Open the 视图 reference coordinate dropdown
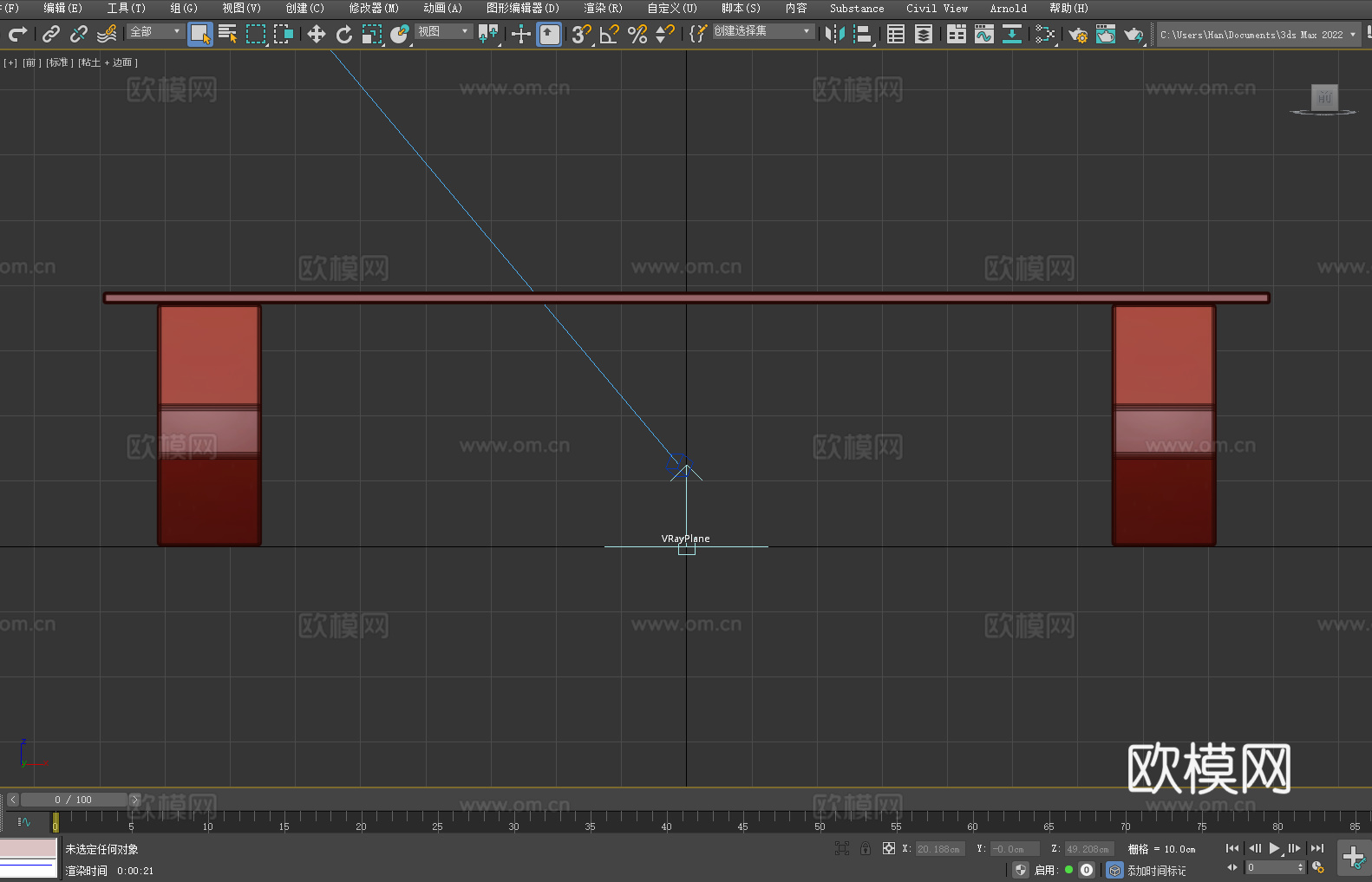1372x882 pixels. 443,31
